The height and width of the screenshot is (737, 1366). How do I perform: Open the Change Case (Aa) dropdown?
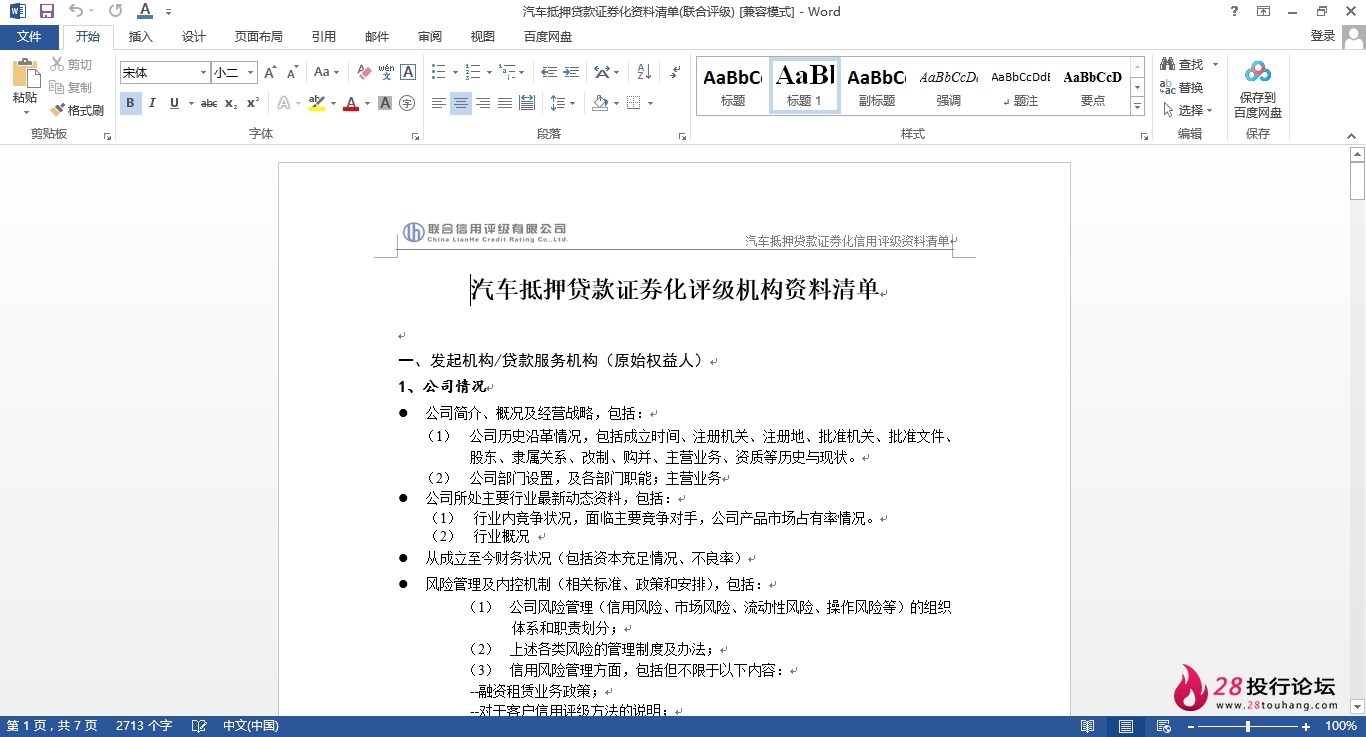point(326,72)
